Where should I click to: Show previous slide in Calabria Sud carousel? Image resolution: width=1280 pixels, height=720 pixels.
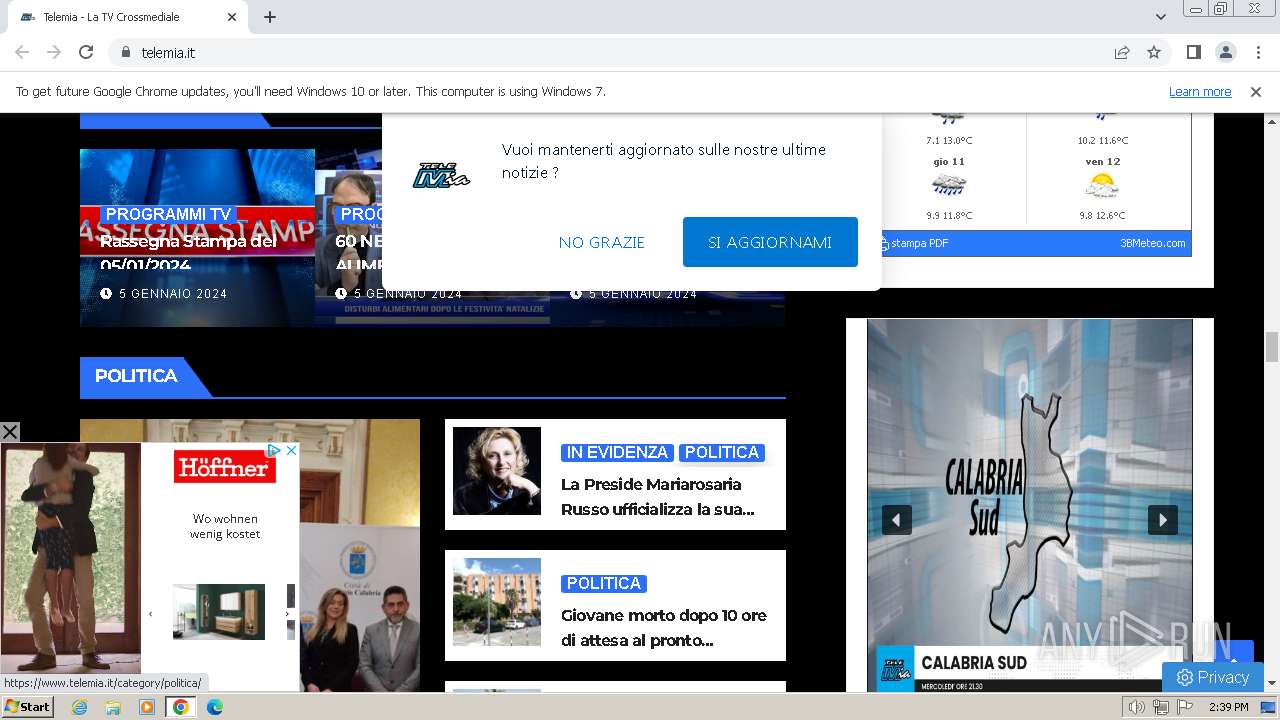click(896, 520)
